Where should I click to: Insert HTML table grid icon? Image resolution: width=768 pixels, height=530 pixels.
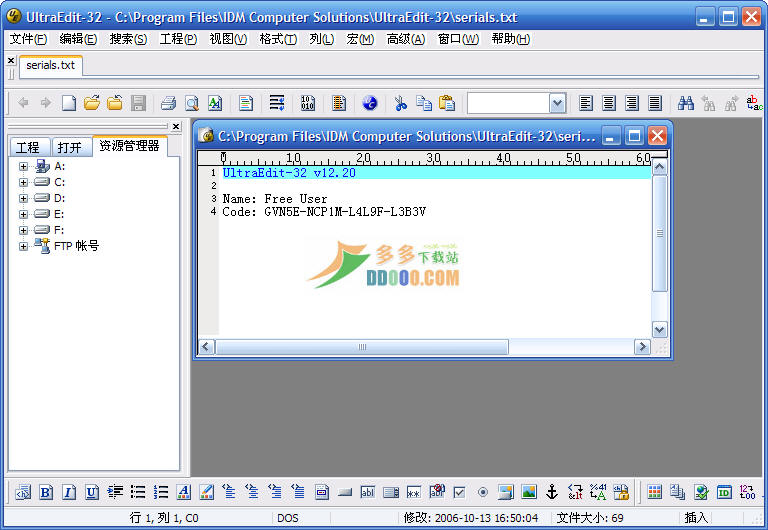point(654,492)
